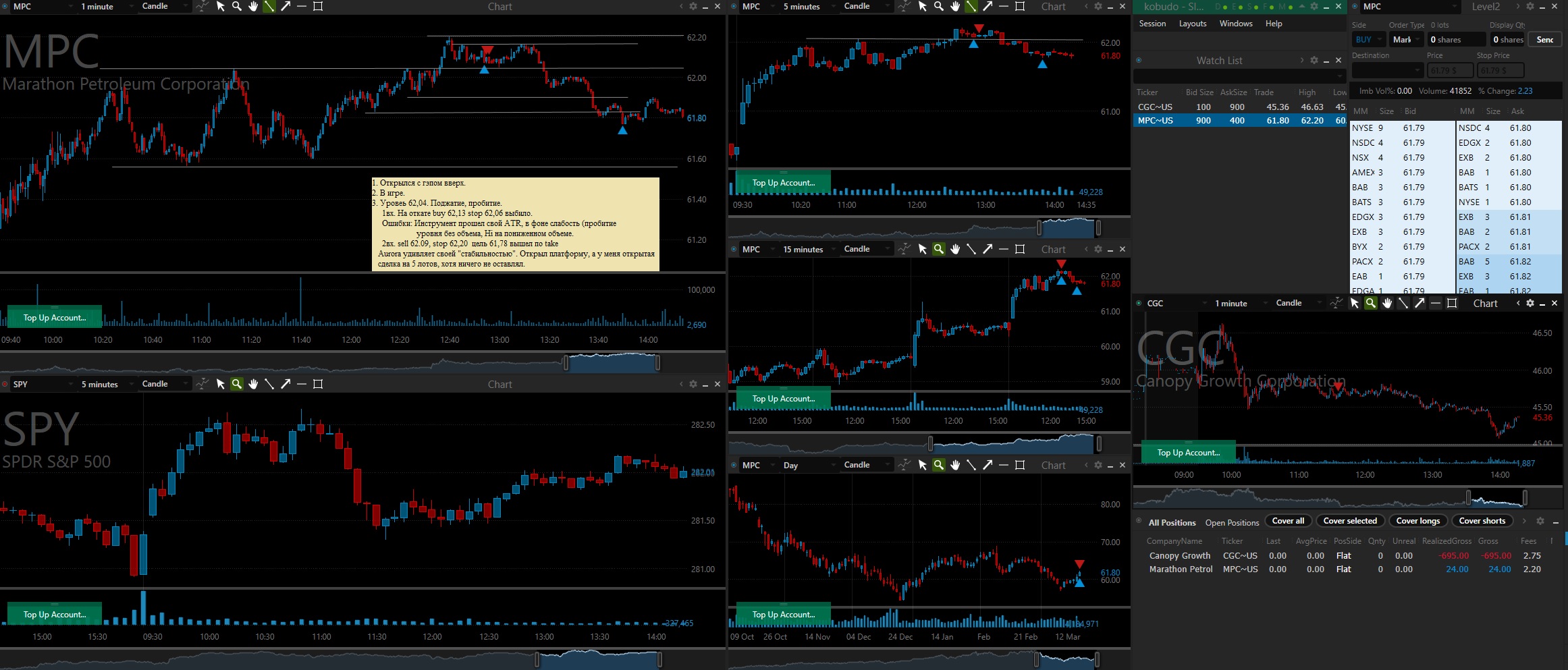Pick trend line tool in SPY chart

pyautogui.click(x=269, y=384)
